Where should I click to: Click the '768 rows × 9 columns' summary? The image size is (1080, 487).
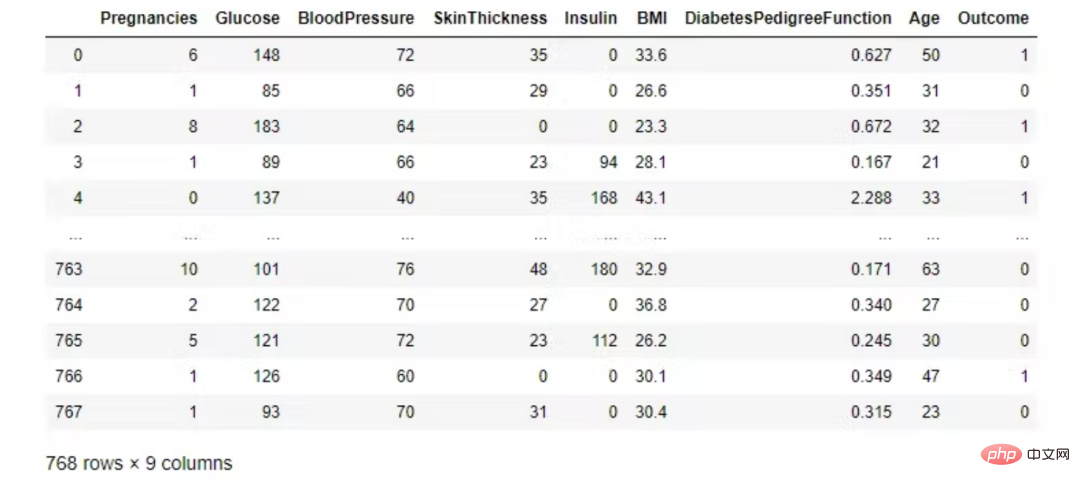pos(139,464)
